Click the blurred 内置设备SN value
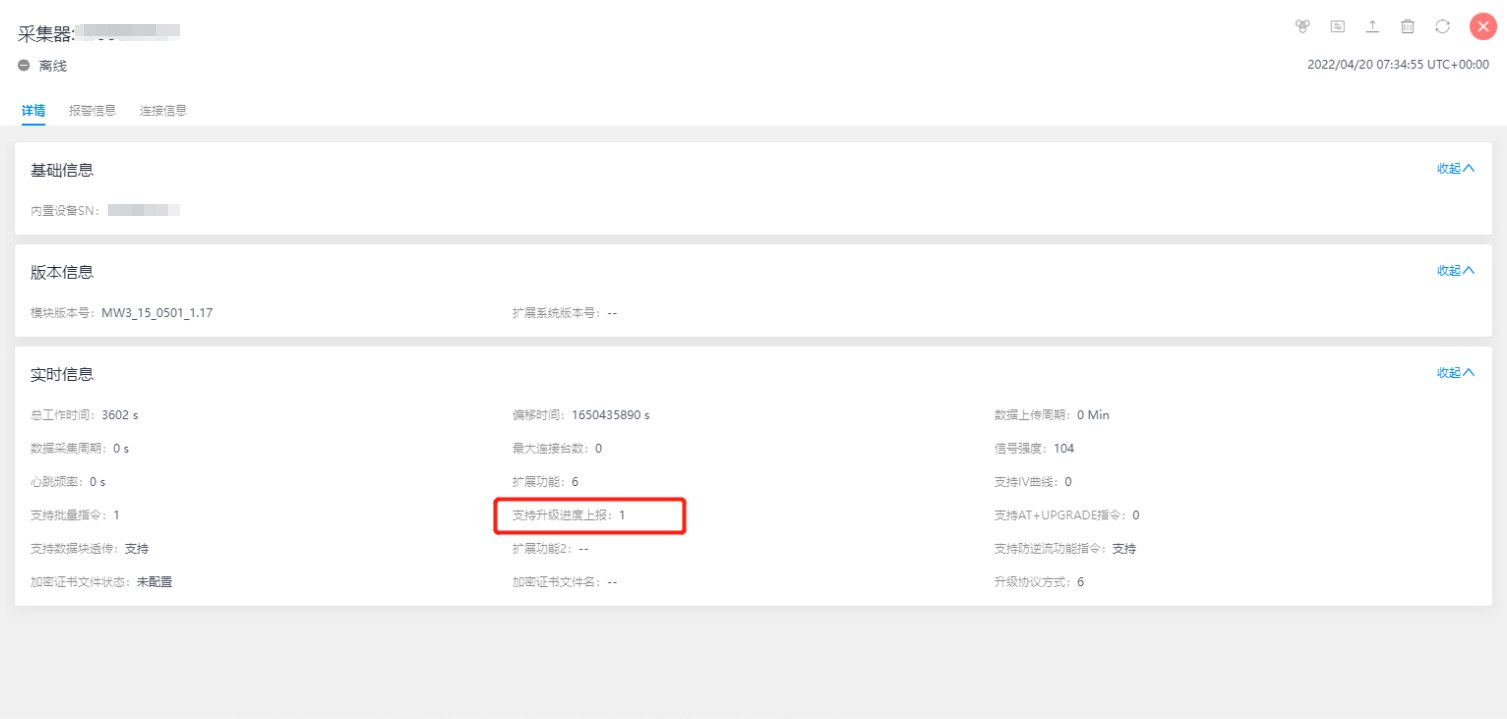This screenshot has height=719, width=1507. (143, 211)
